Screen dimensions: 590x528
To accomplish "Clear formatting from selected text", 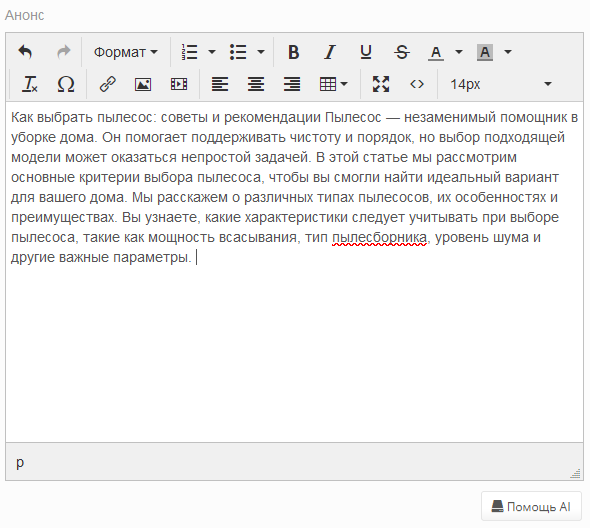I will 30,84.
